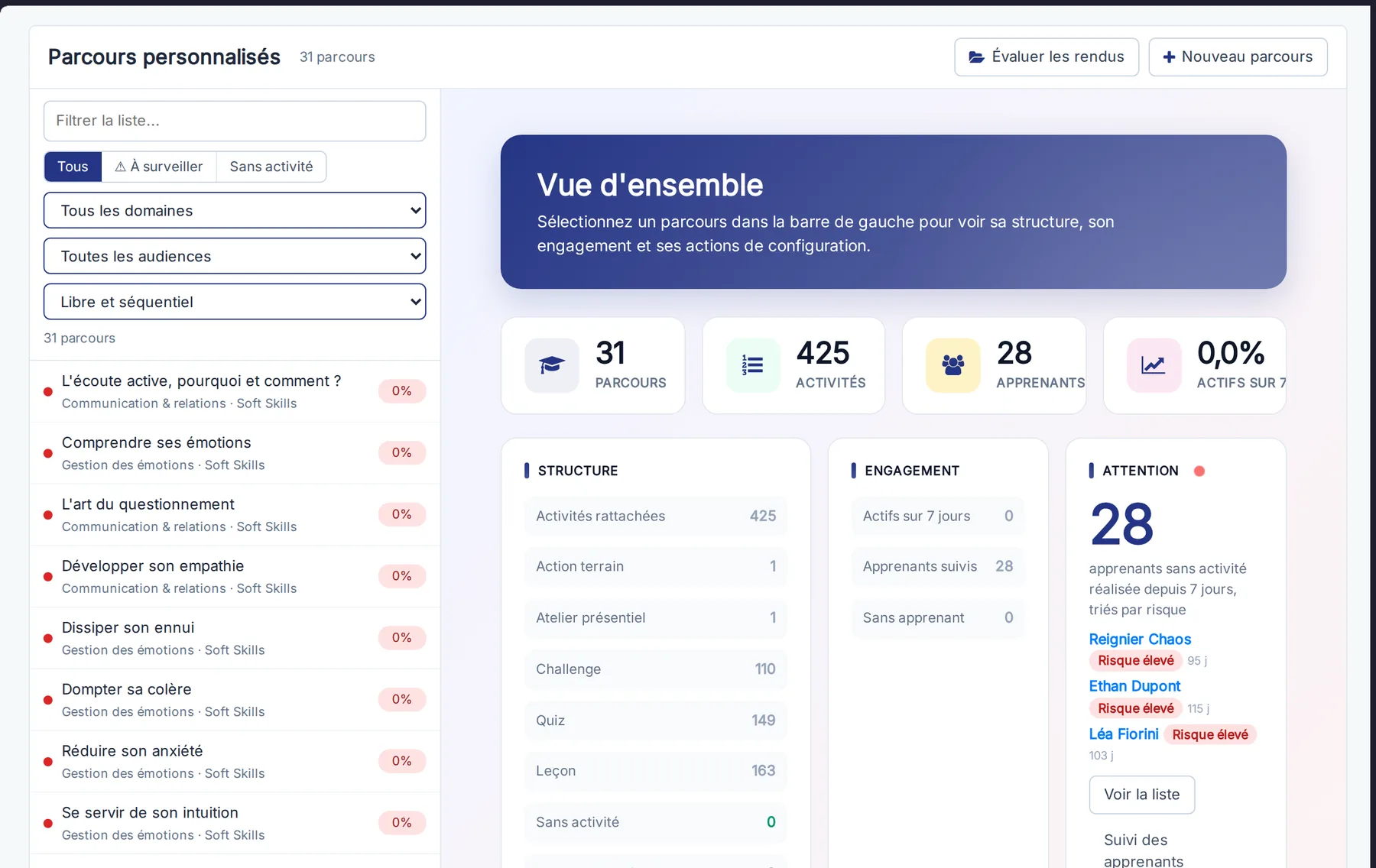The image size is (1376, 868).
Task: Click the Apprenants suivis 28 row
Action: [938, 566]
